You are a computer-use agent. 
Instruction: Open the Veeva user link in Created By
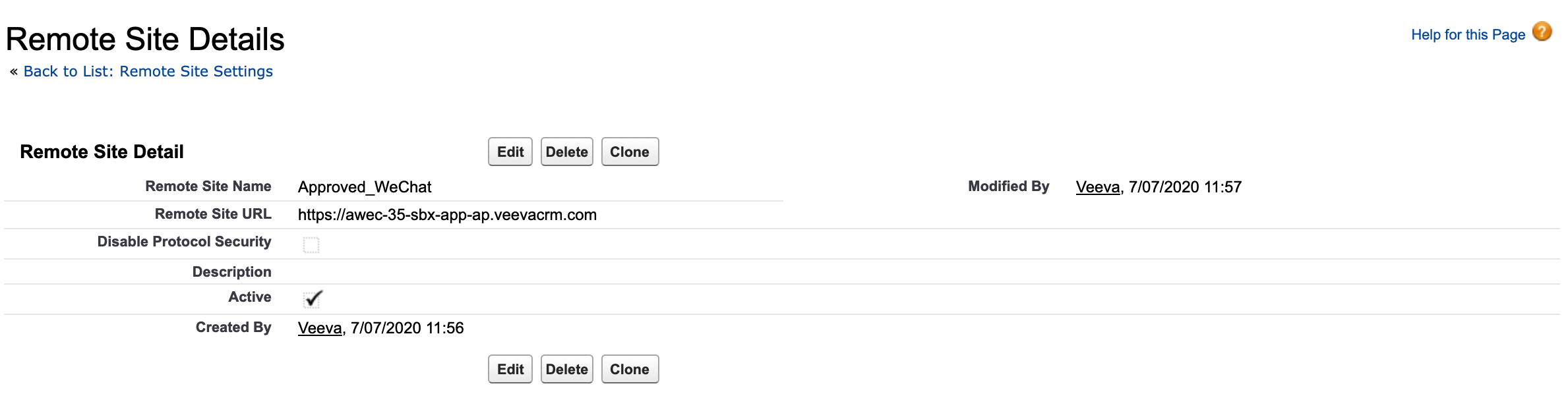coord(320,328)
